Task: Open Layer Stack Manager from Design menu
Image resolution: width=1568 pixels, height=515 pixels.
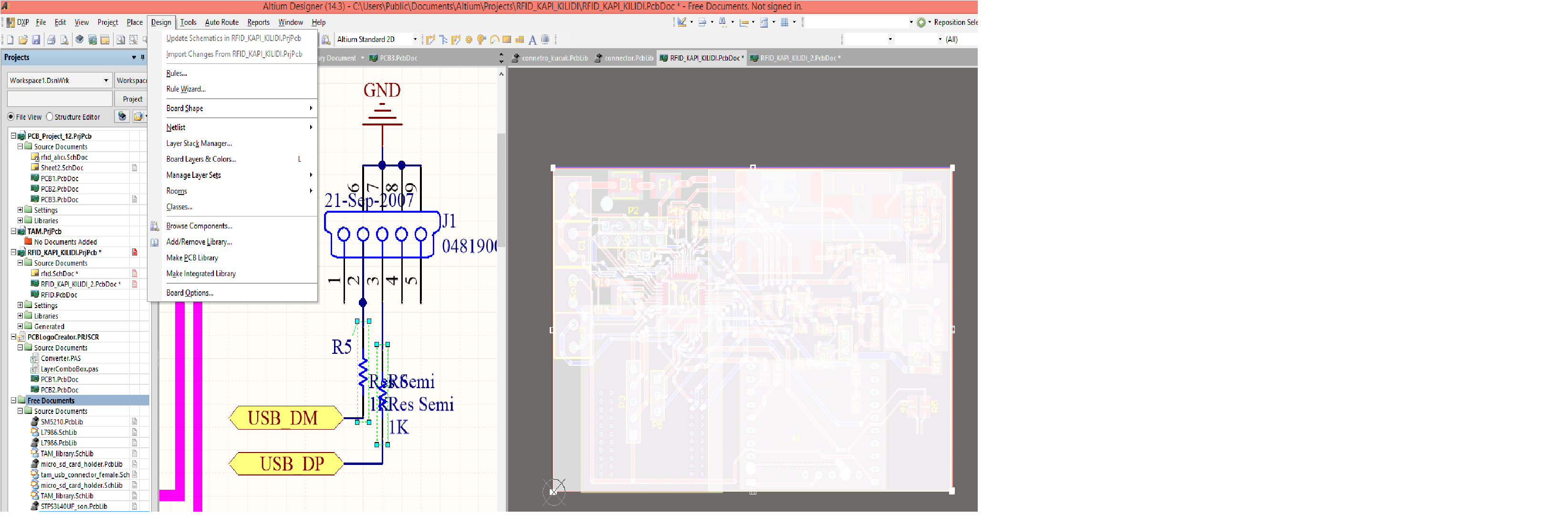Action: [199, 144]
